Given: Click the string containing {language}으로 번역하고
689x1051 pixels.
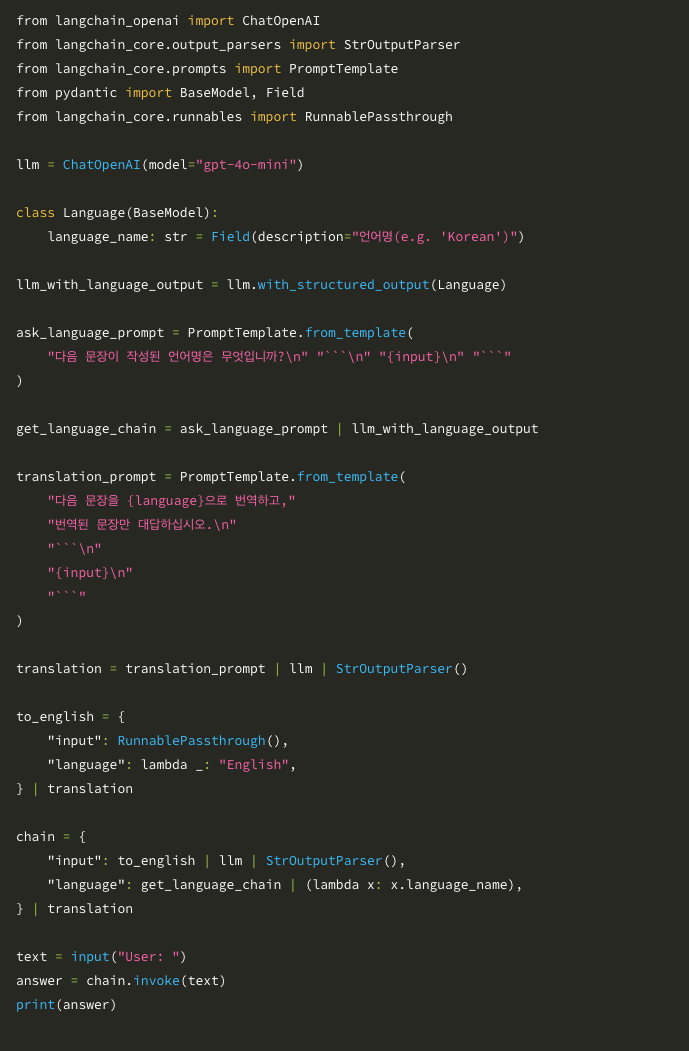Looking at the screenshot, I should (x=172, y=501).
